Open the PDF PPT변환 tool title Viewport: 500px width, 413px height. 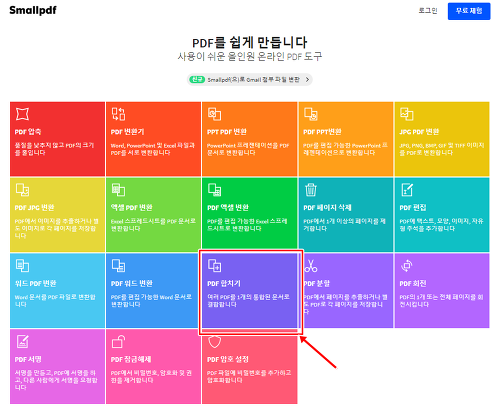(322, 132)
